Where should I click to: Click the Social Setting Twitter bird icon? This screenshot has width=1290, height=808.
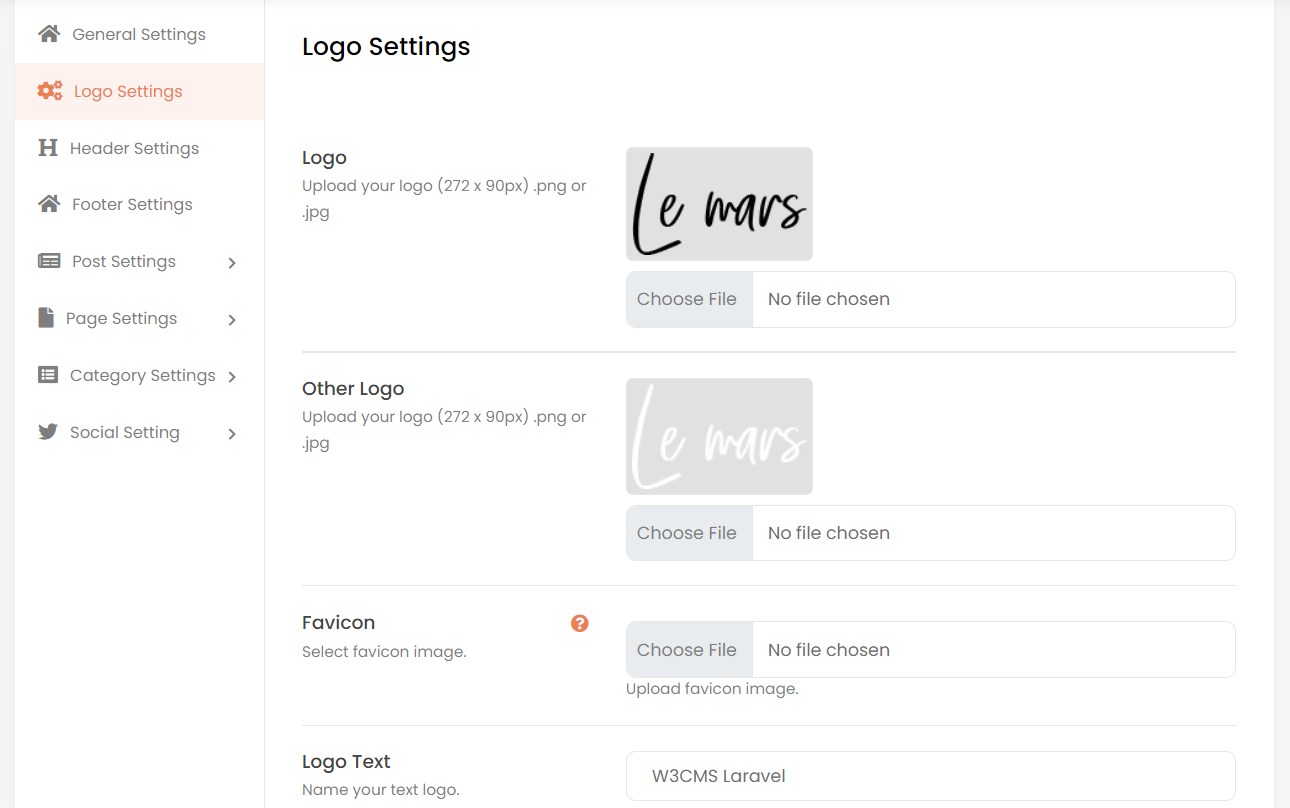tap(48, 432)
